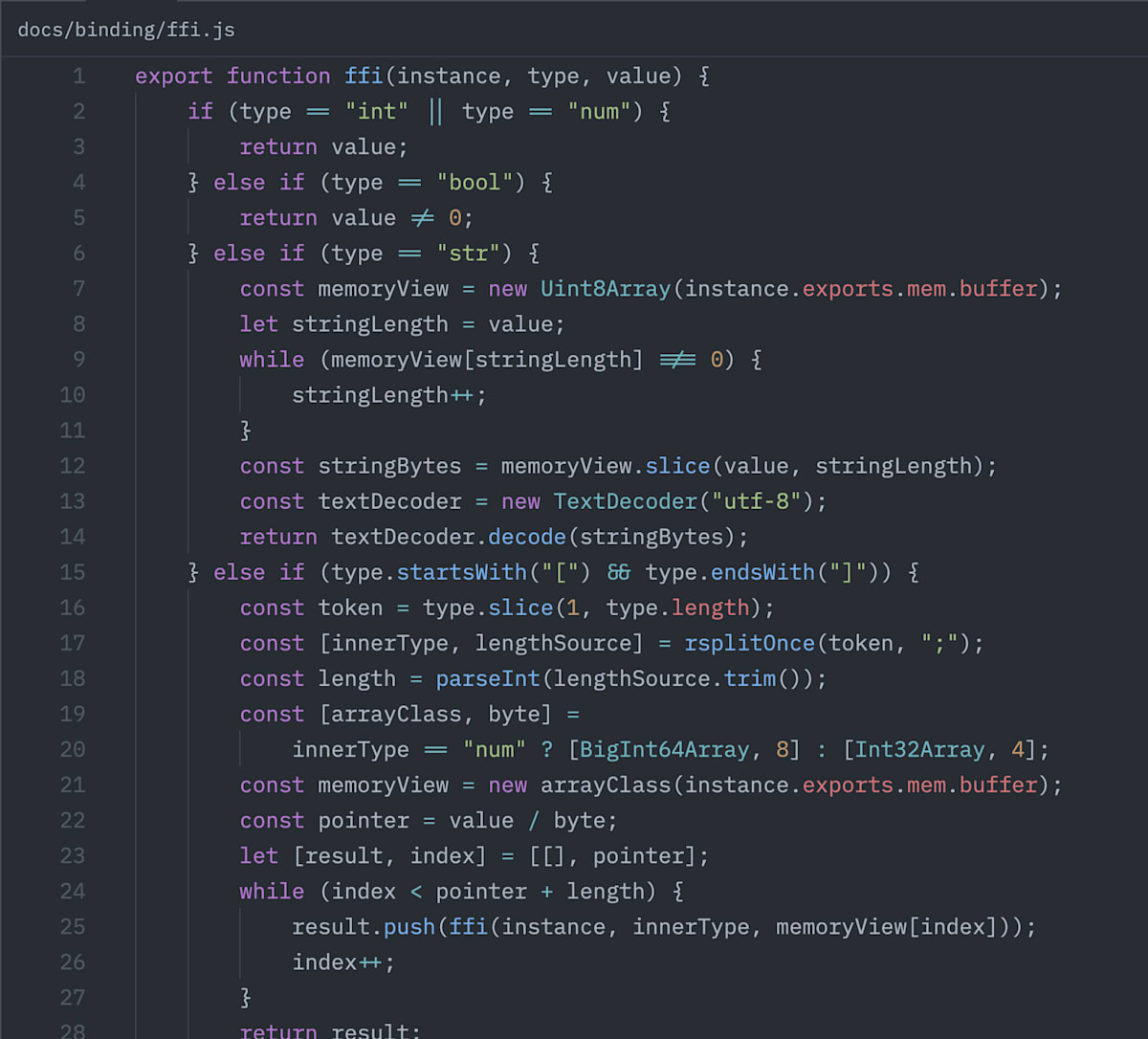Click the file path docs/binding/ffi.js
The image size is (1148, 1039).
click(126, 30)
